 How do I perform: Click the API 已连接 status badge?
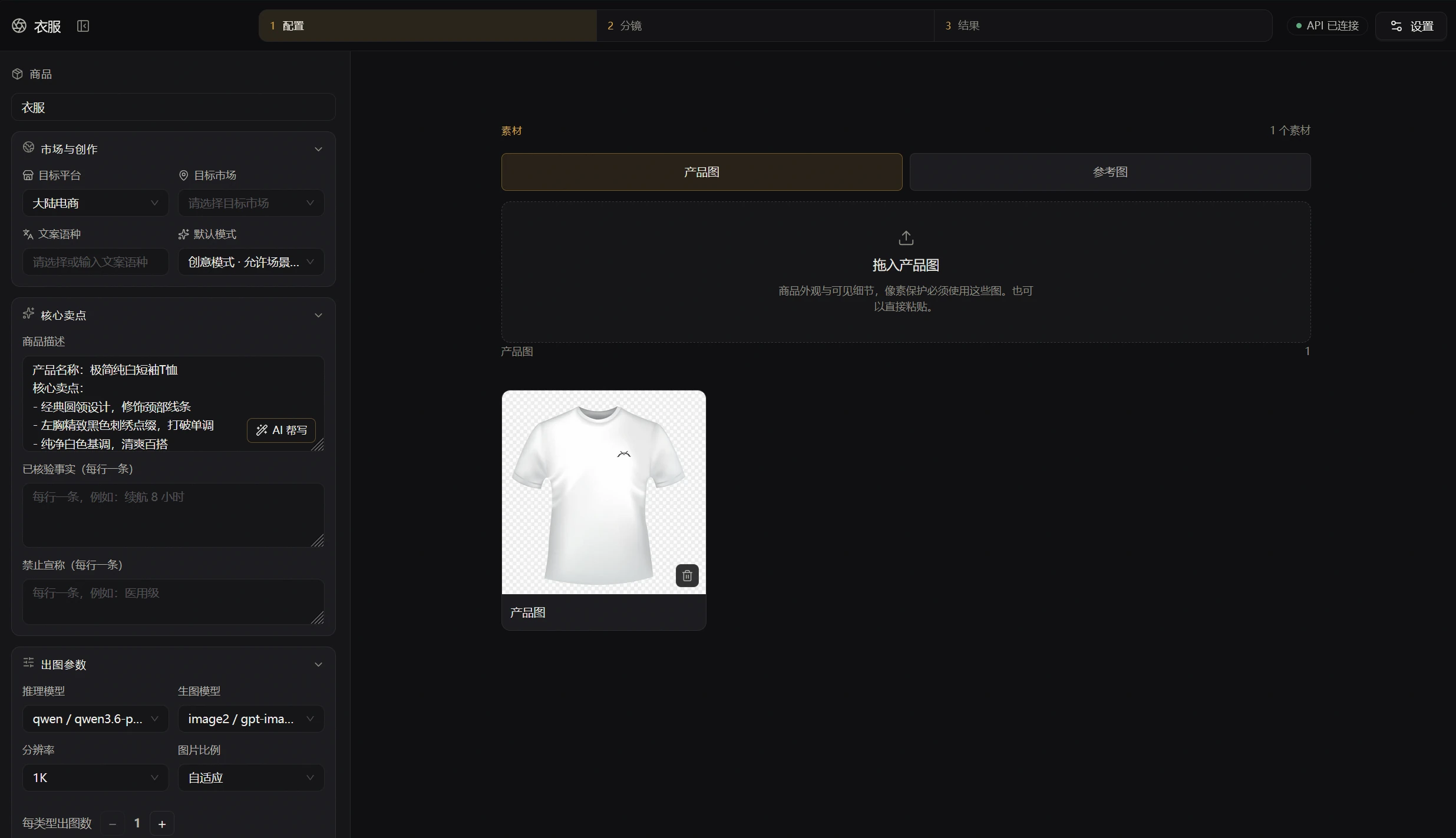point(1327,26)
